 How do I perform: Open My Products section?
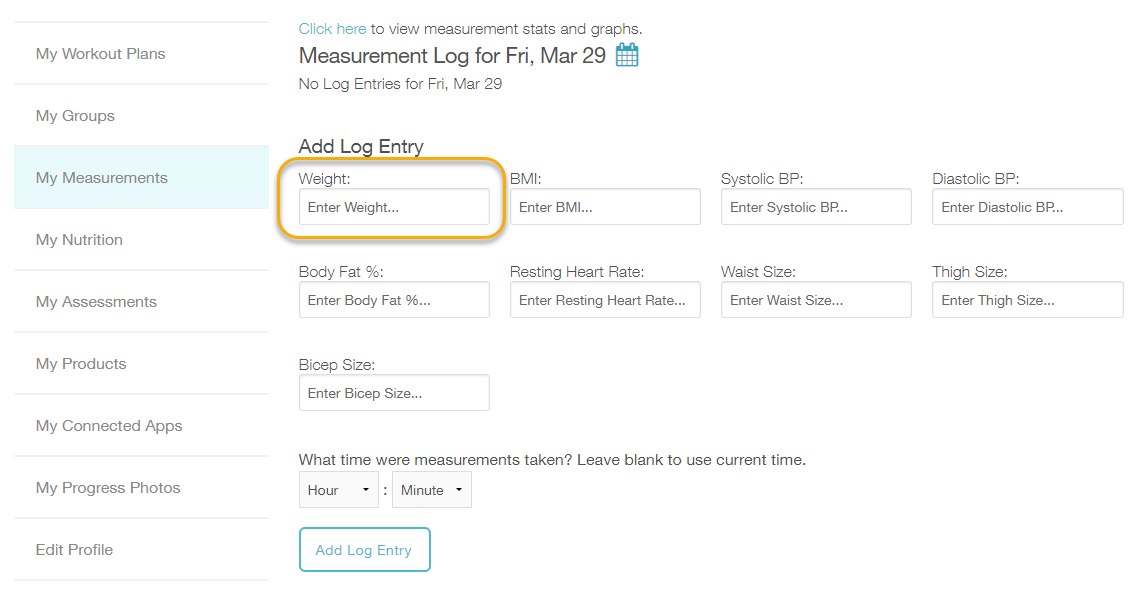[81, 364]
